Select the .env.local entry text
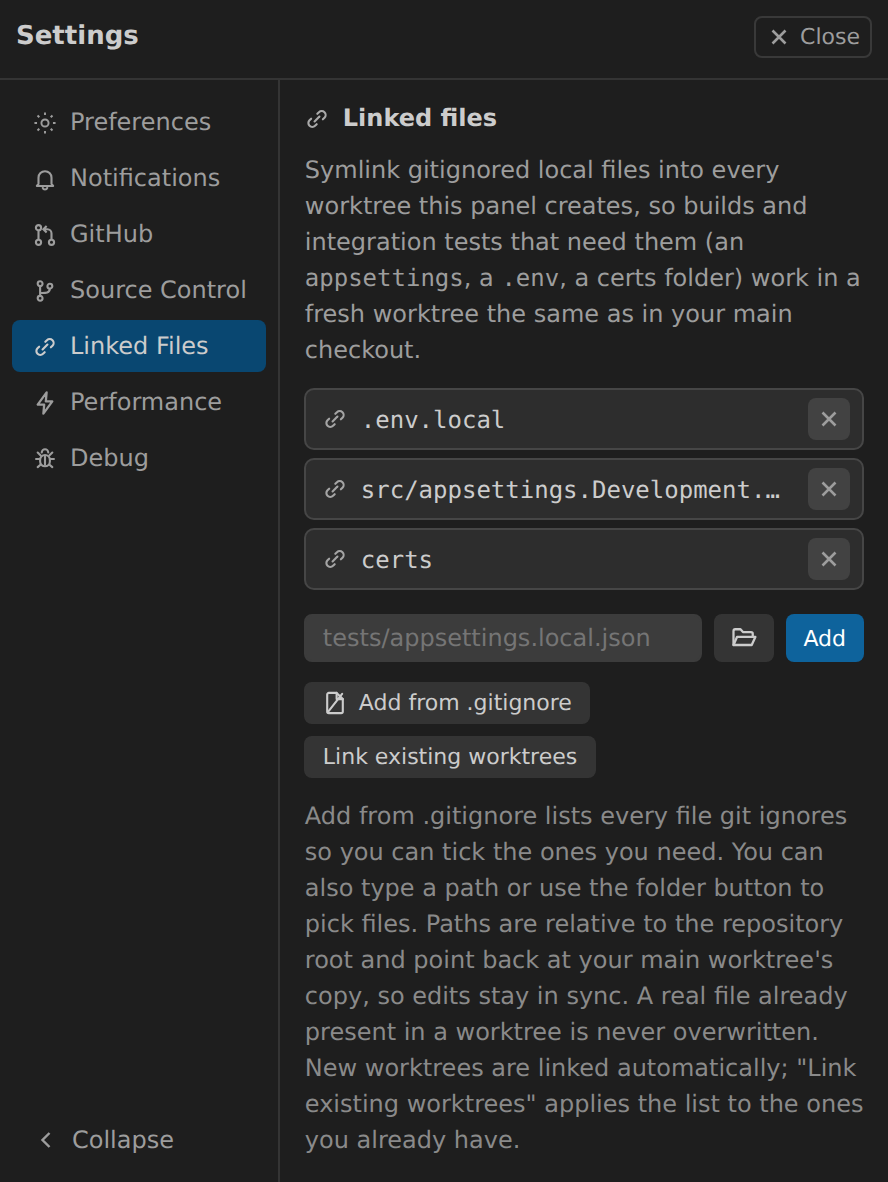Screen dimensions: 888x1182 [432, 420]
